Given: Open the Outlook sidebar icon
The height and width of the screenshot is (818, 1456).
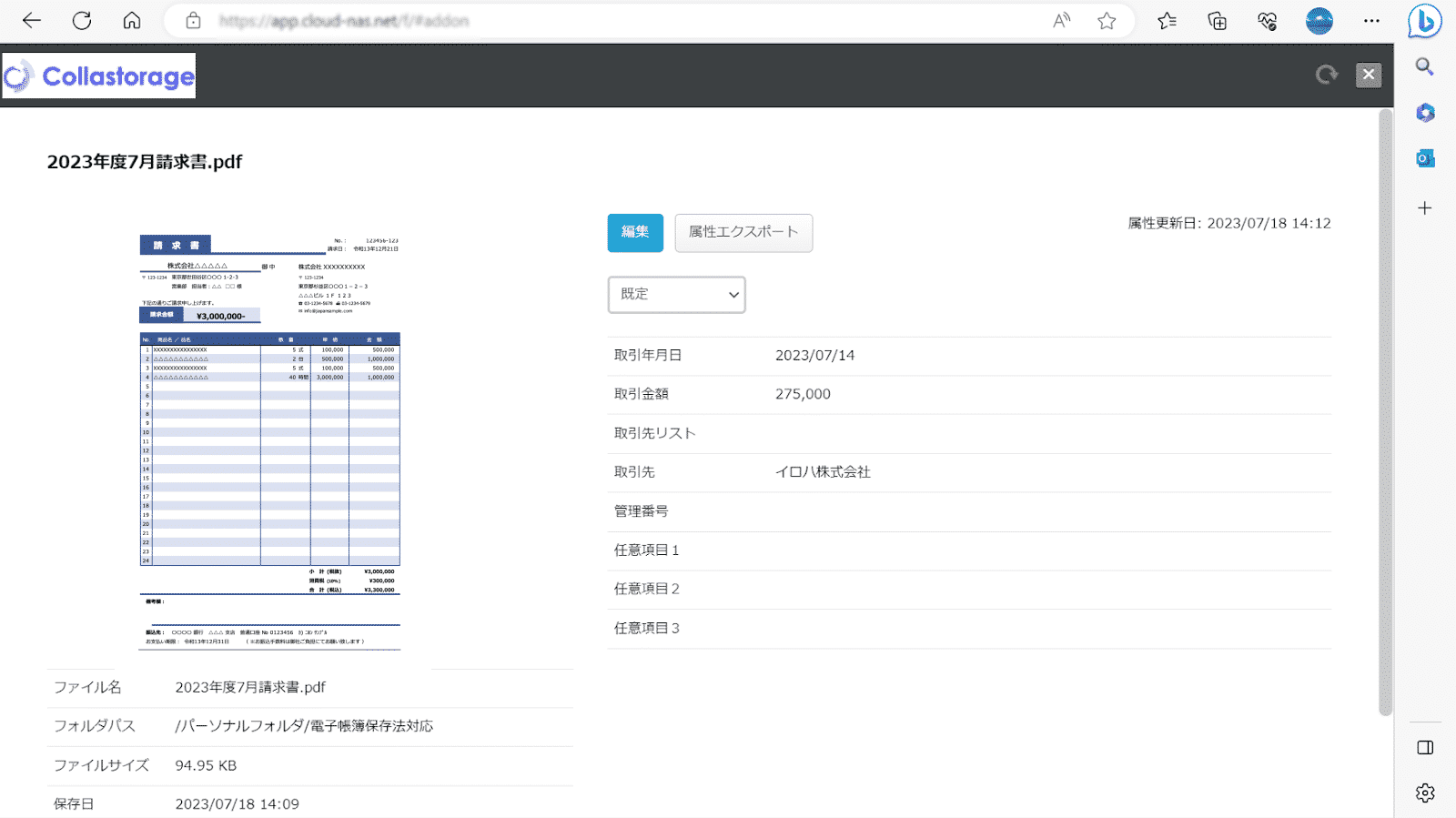Looking at the screenshot, I should pos(1425,158).
